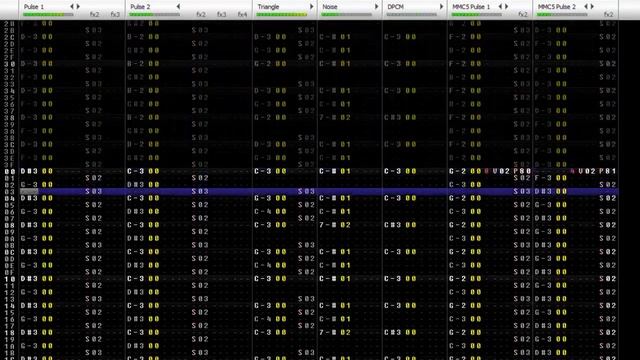Toggle the Noise channel header
The width and height of the screenshot is (640, 360).
pos(330,7)
